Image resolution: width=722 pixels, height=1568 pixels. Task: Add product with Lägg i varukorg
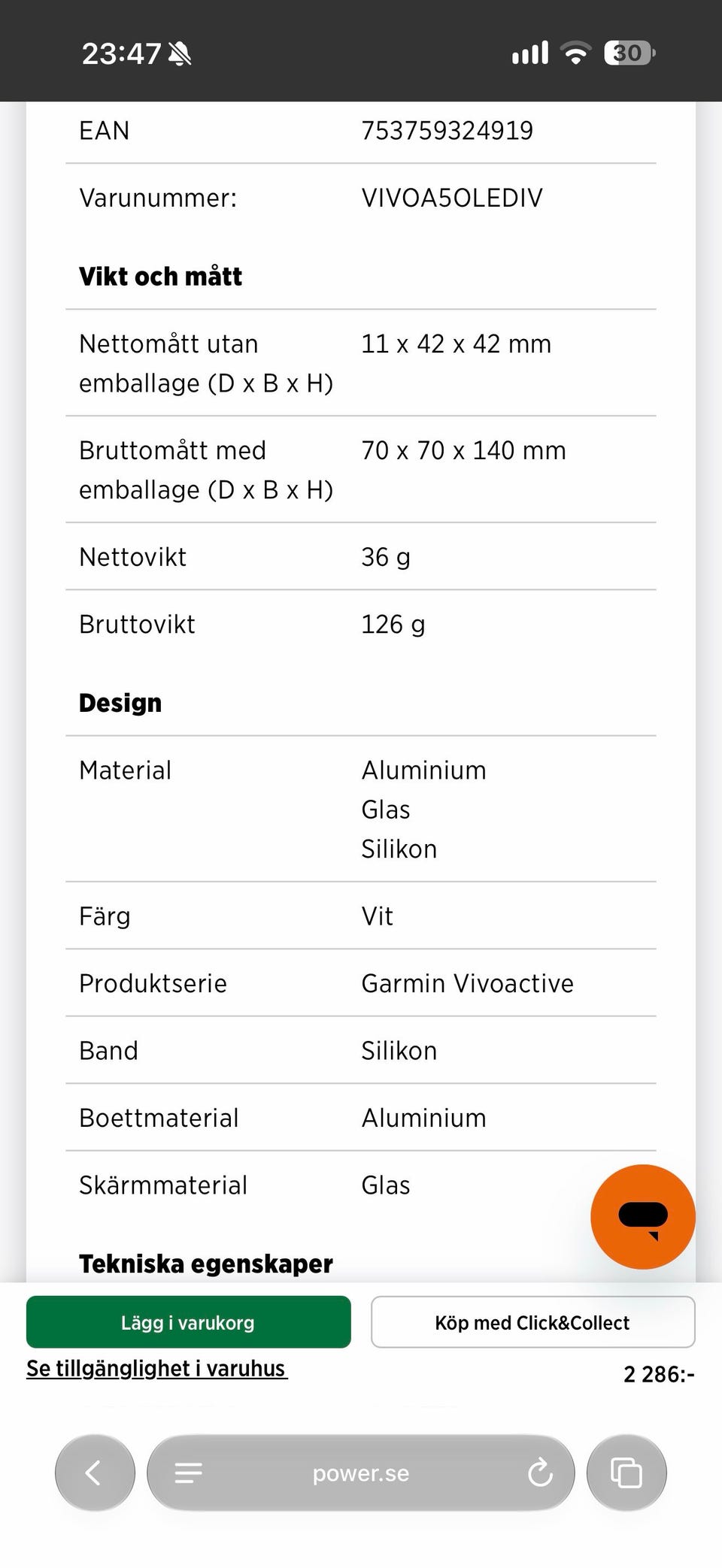pos(188,1322)
